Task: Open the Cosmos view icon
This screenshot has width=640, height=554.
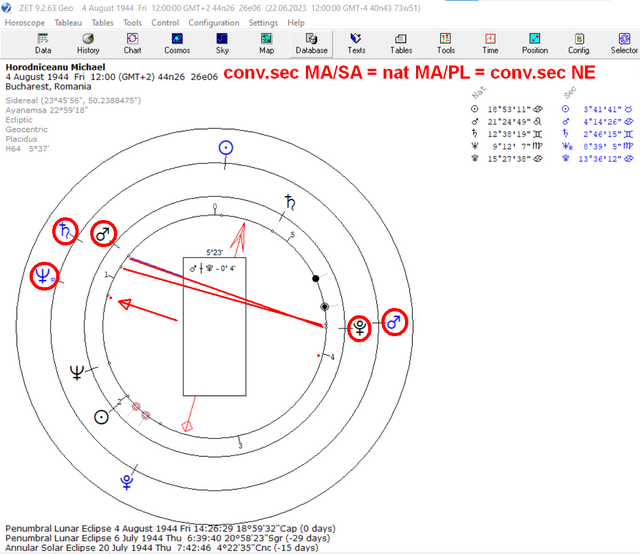Action: (177, 44)
